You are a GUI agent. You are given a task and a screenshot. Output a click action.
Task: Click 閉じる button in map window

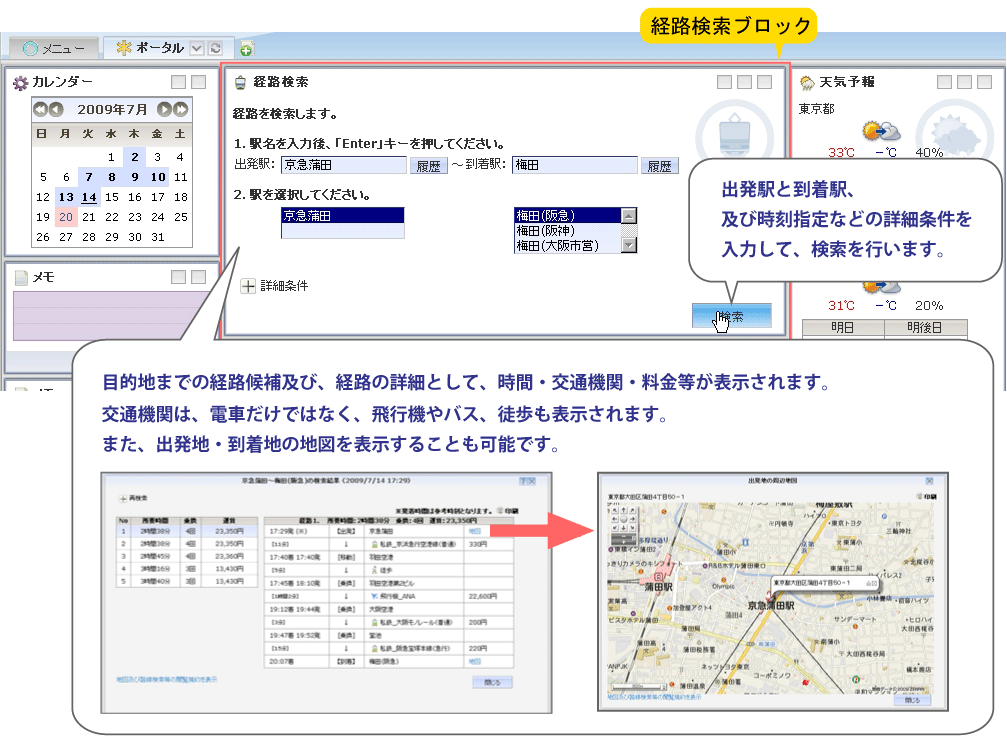click(913, 700)
